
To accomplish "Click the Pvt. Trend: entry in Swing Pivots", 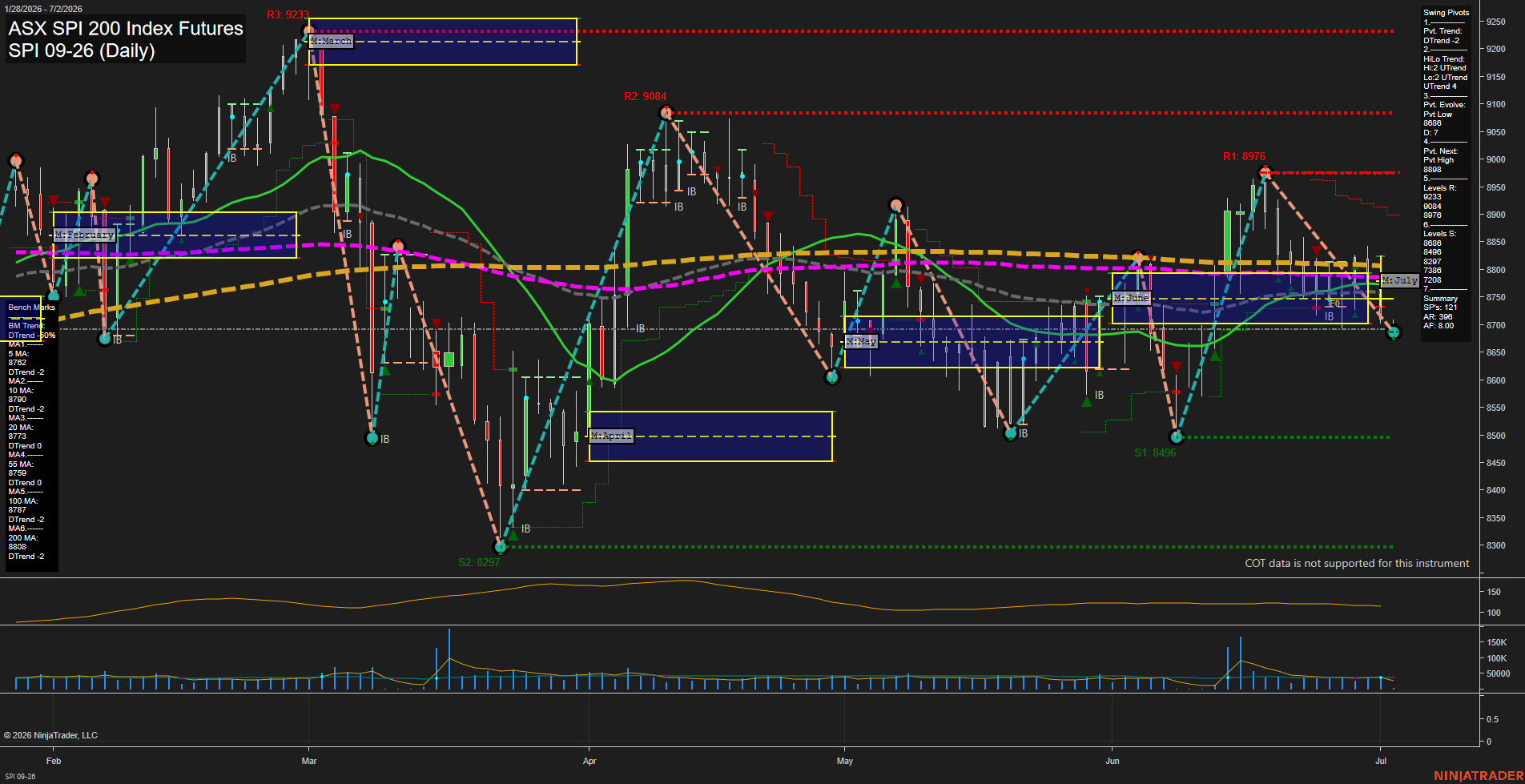I will pyautogui.click(x=1443, y=31).
